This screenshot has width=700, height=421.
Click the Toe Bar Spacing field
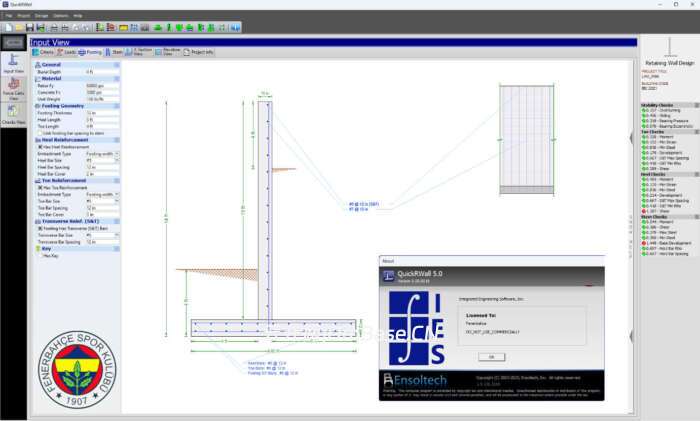tap(102, 208)
